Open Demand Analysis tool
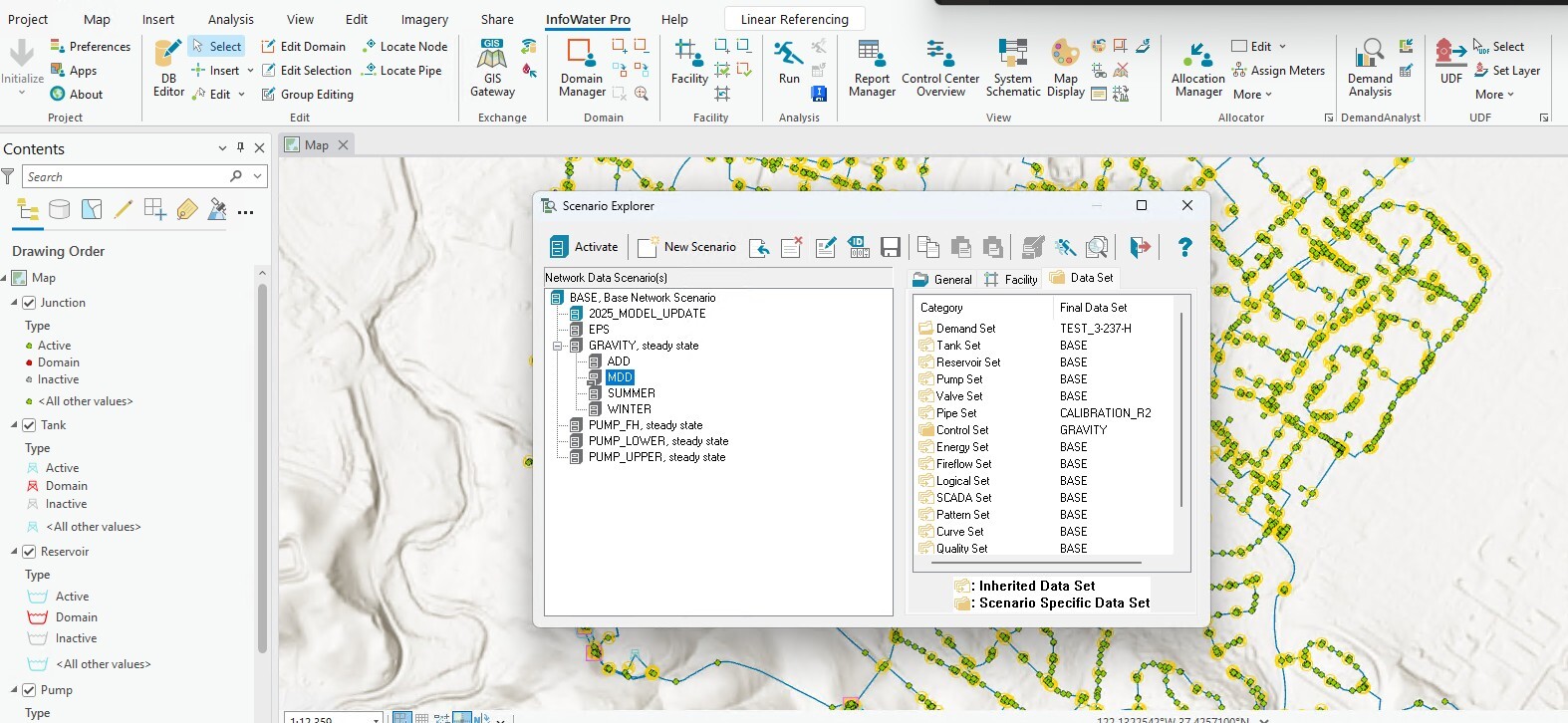The width and height of the screenshot is (1568, 723). click(1370, 68)
